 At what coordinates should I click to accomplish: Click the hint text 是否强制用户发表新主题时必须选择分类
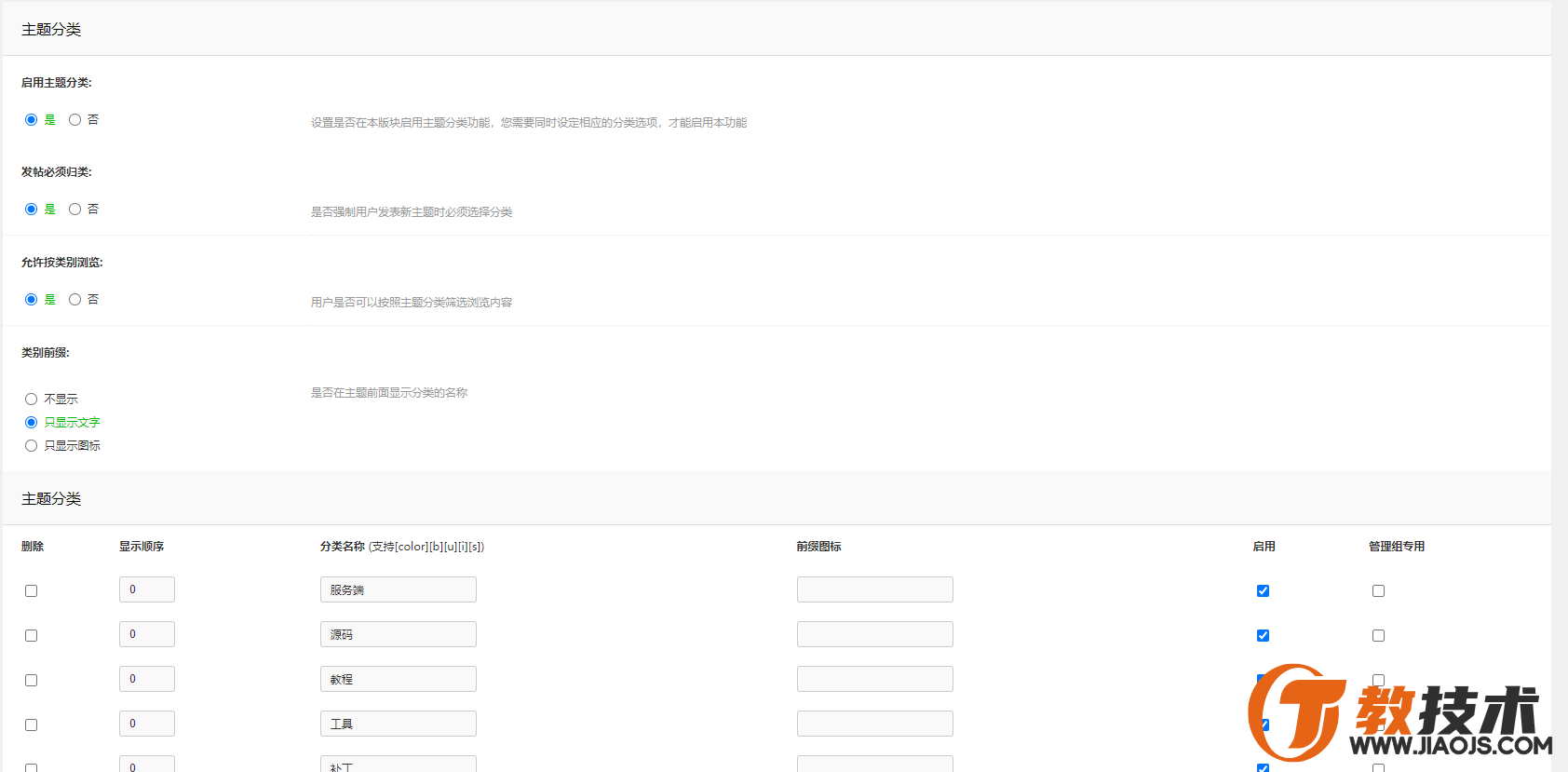412,212
